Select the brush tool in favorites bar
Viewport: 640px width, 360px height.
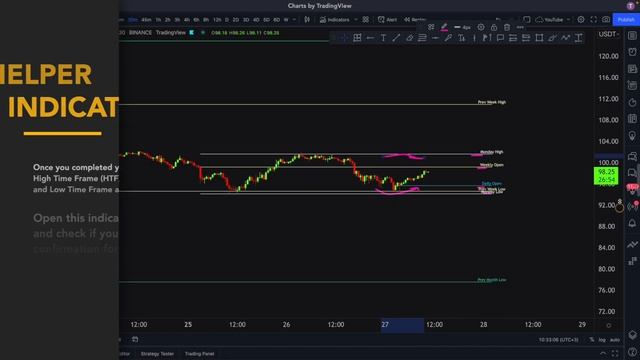pos(448,38)
